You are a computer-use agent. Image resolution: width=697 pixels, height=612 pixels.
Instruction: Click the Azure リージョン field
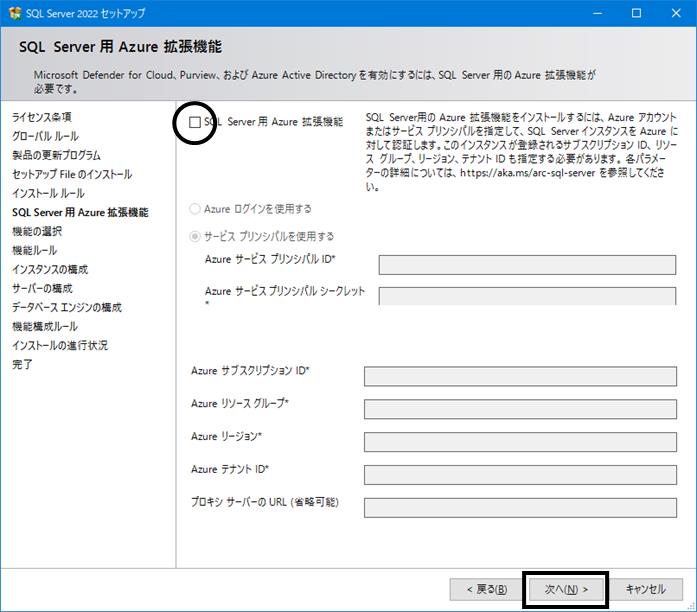[x=520, y=442]
